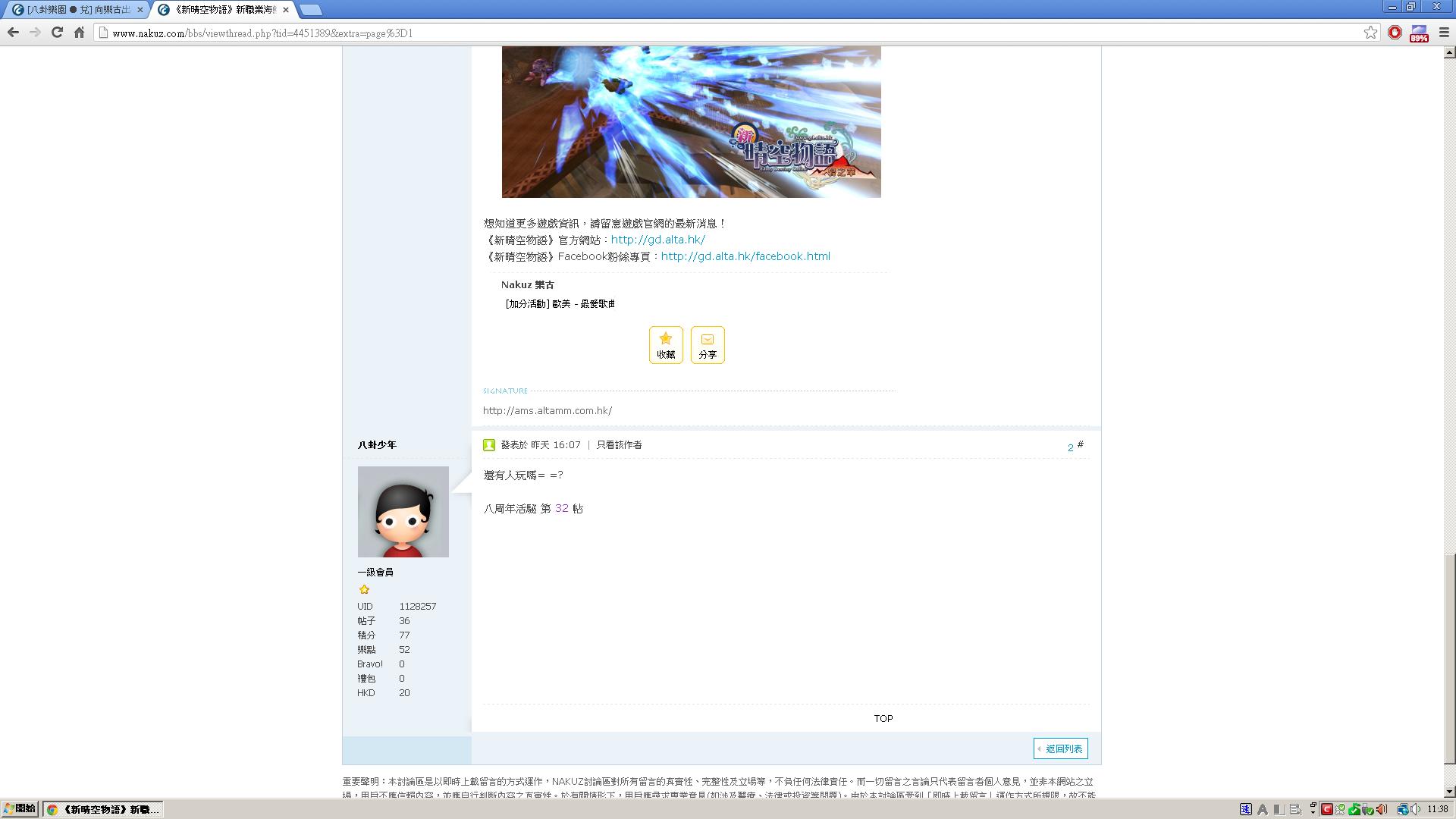Screen dimensions: 1456x819
Task: Open the gd.alta.hk official site link
Action: [x=657, y=240]
